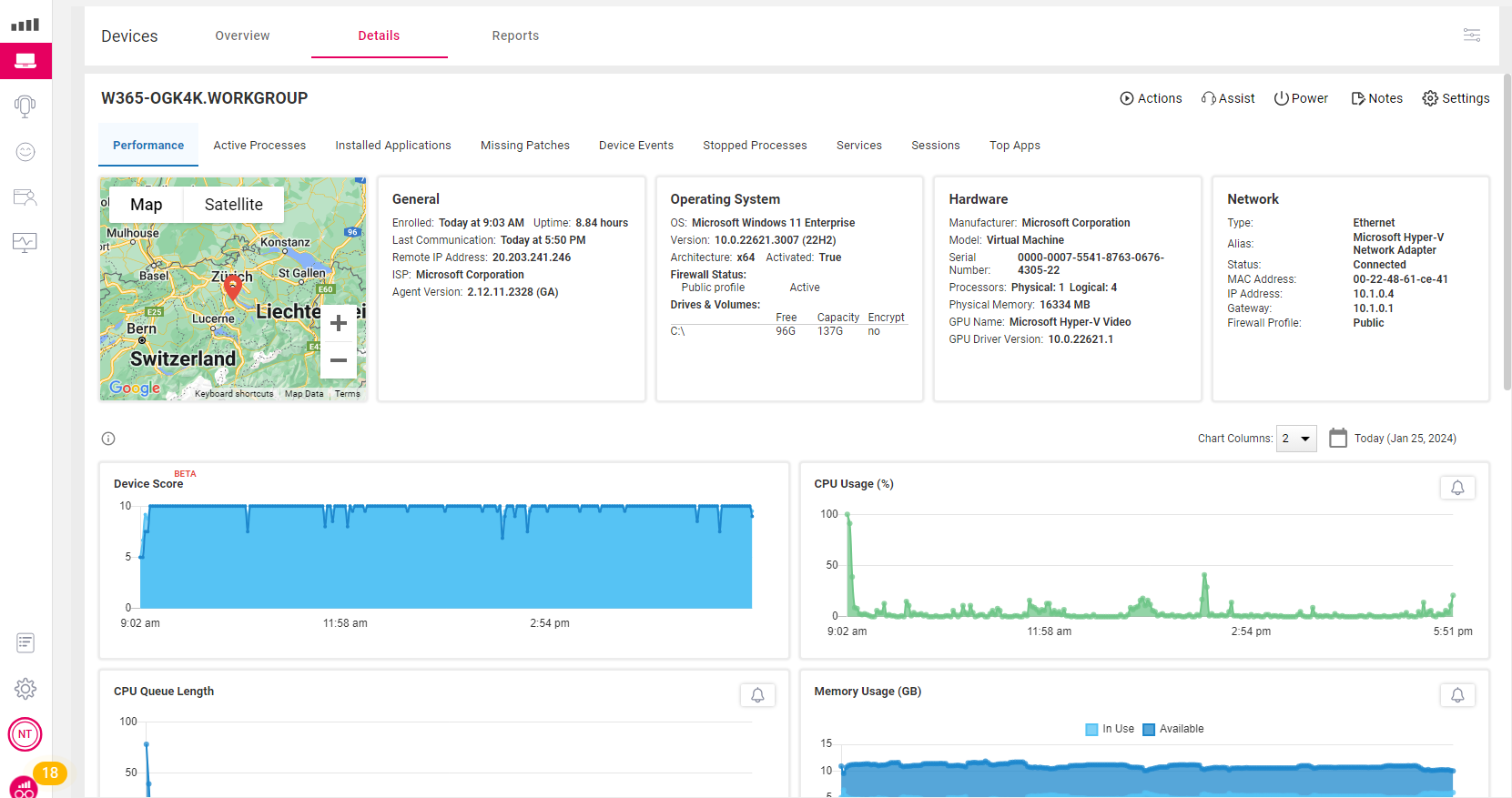Click the Keyboard shortcuts map link

pyautogui.click(x=234, y=394)
